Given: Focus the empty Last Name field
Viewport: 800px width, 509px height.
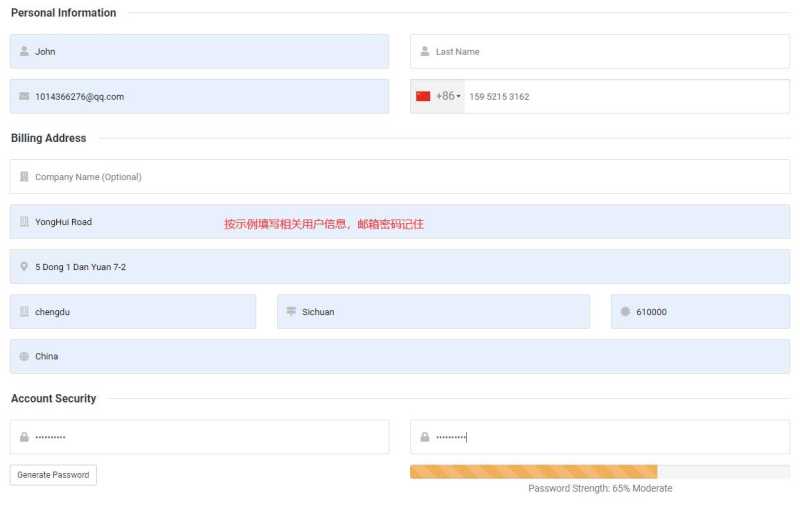Looking at the screenshot, I should click(600, 51).
